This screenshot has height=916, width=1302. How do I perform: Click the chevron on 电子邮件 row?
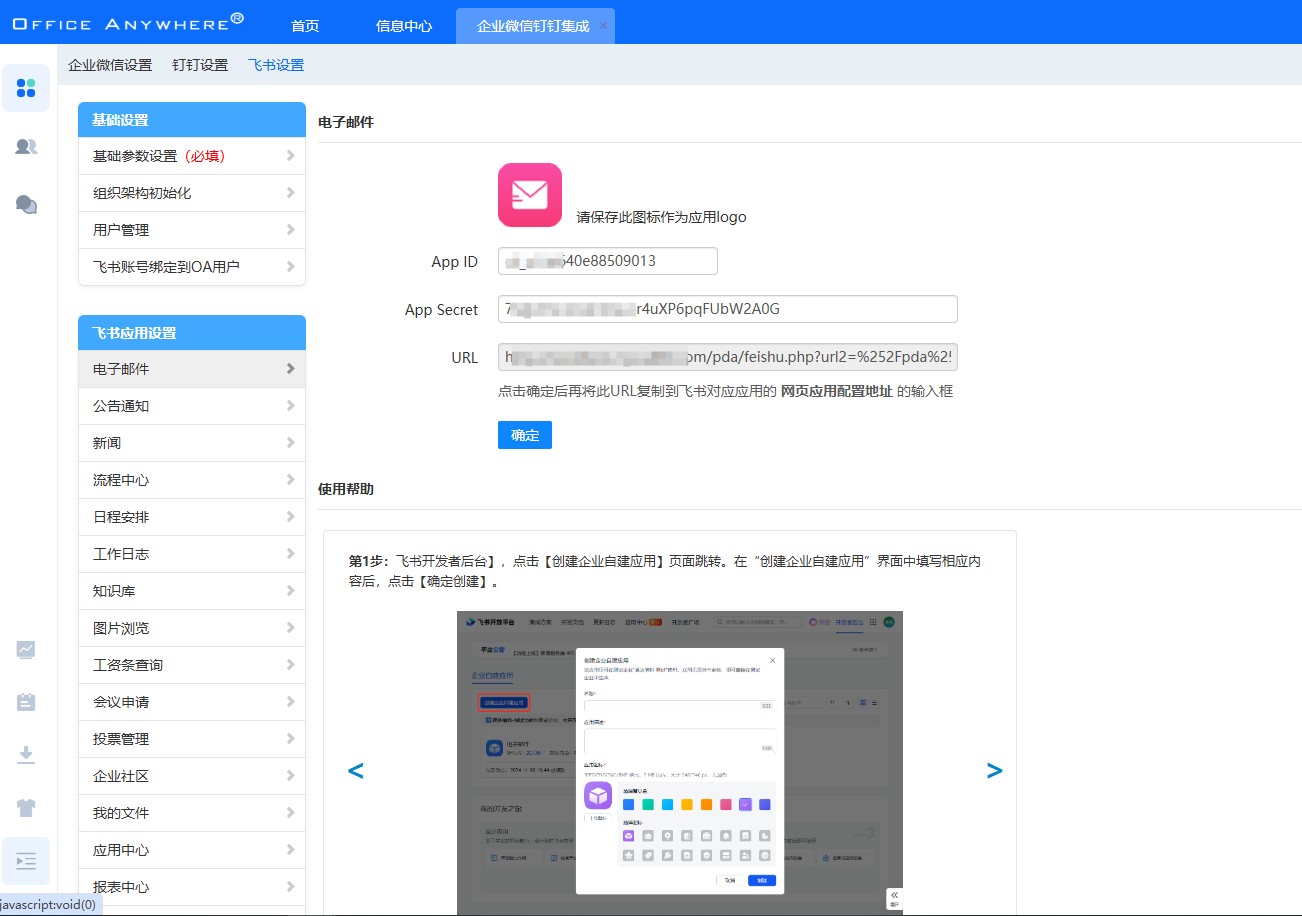290,369
